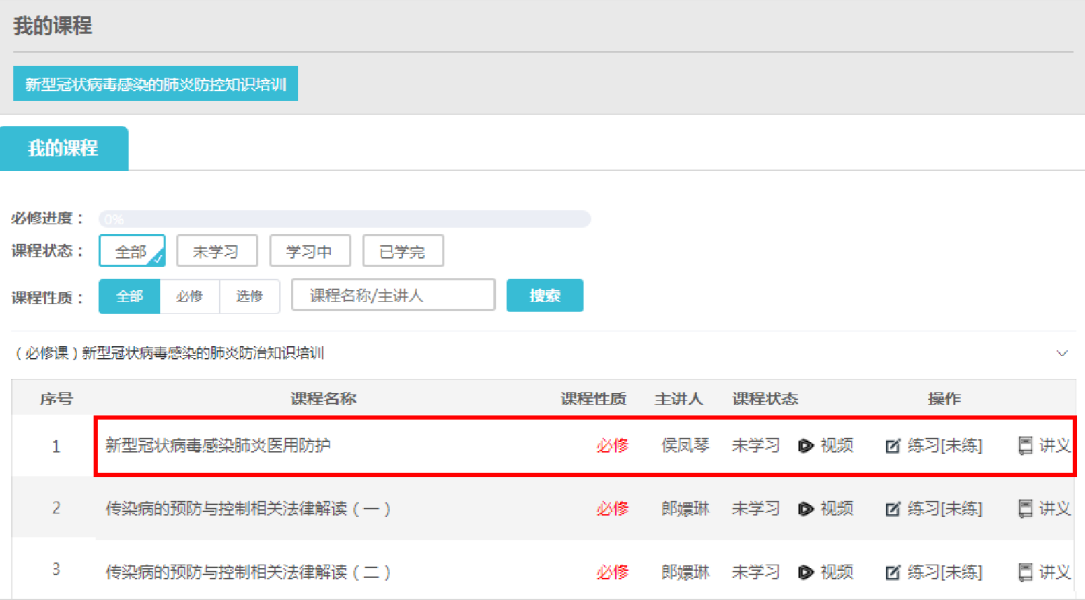Select 已学完 course status filter
The height and width of the screenshot is (600, 1085).
tap(402, 251)
